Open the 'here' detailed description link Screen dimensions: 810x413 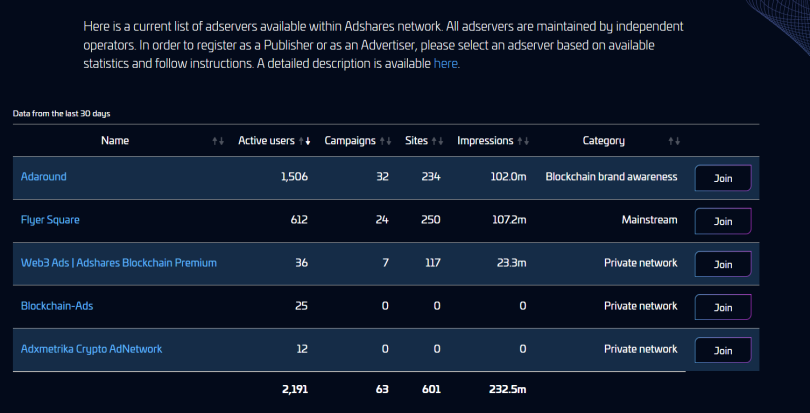446,64
